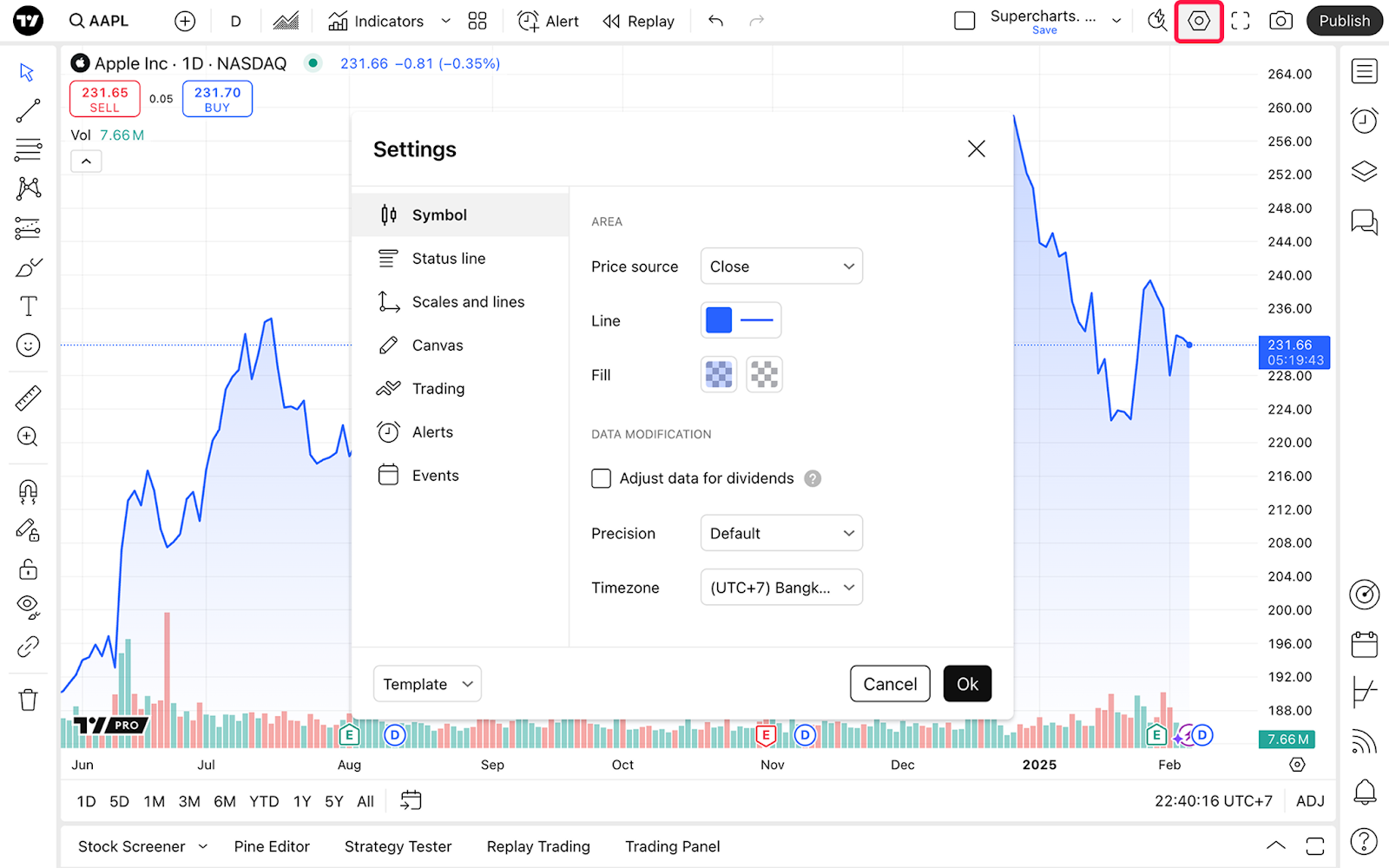The height and width of the screenshot is (868, 1389).
Task: Click the Alert button
Action: [x=548, y=21]
